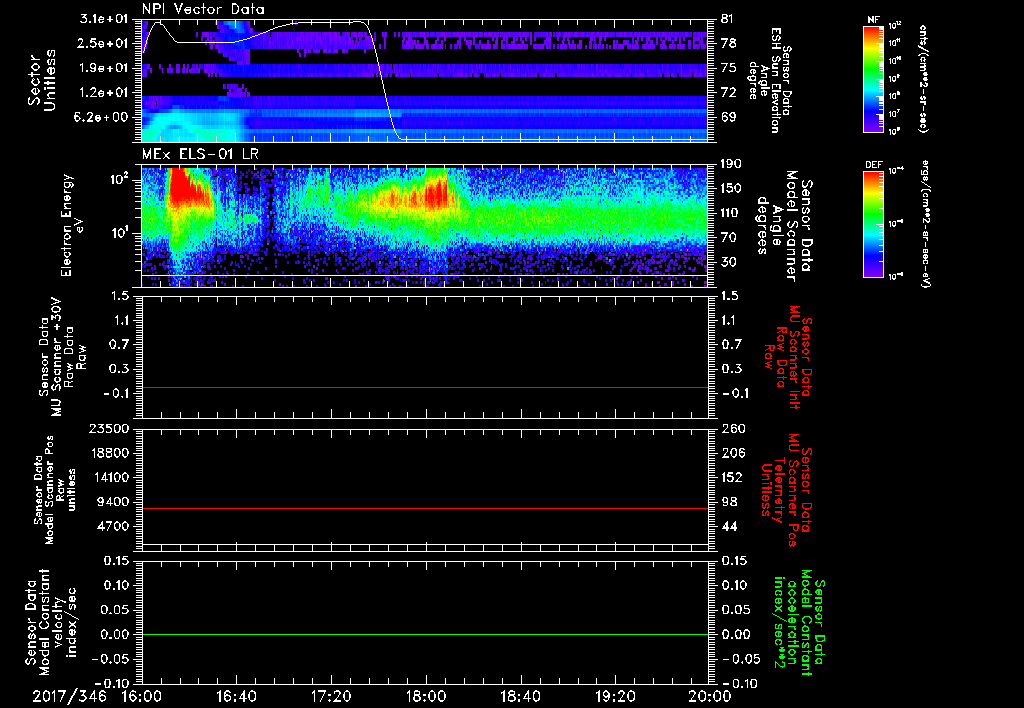Click the '190' scanner angle tick value
Viewport: 1024px width, 708px height.
coord(732,164)
